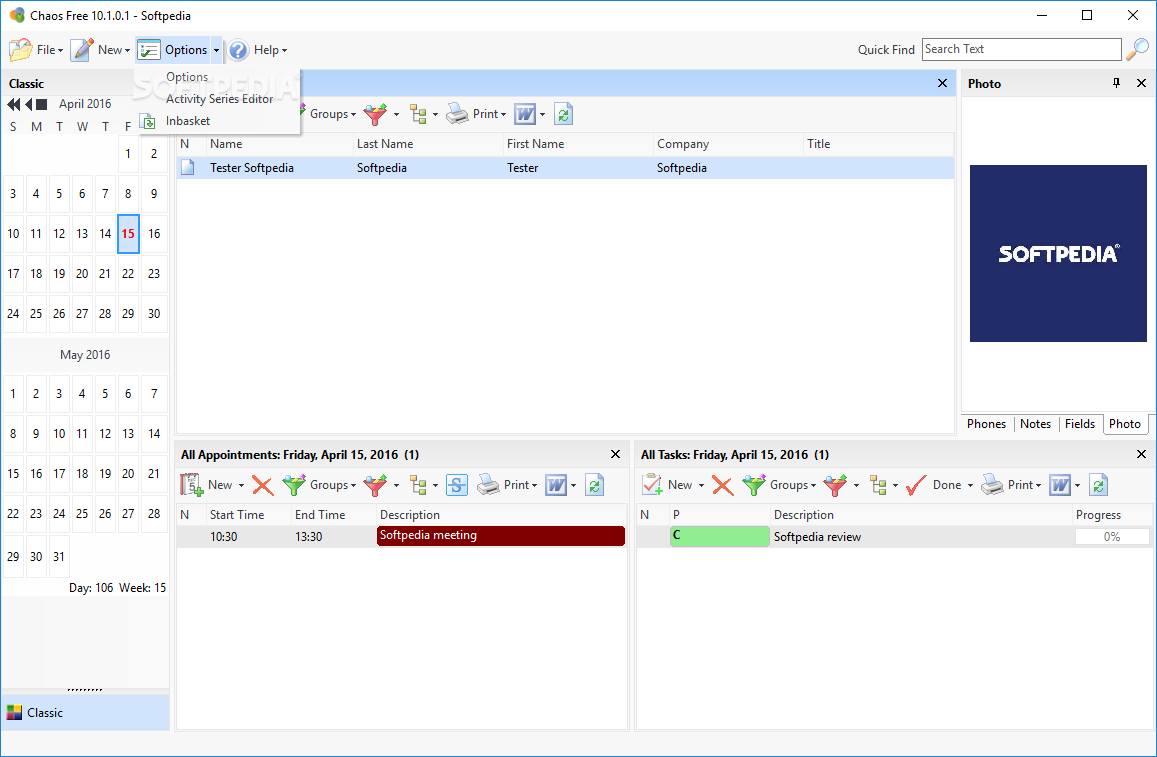Refresh the tasks list
Viewport: 1157px width, 757px height.
(x=1098, y=485)
